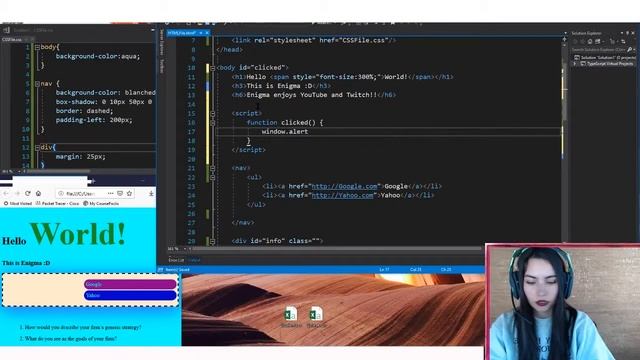The width and height of the screenshot is (640, 360).
Task: Open the Most Visited bookmark
Action: (18, 203)
